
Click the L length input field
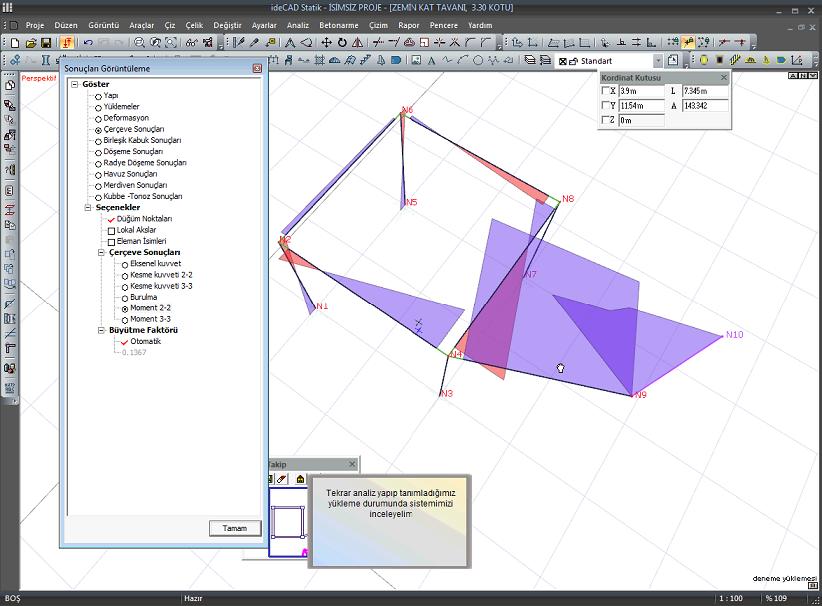pyautogui.click(x=705, y=91)
